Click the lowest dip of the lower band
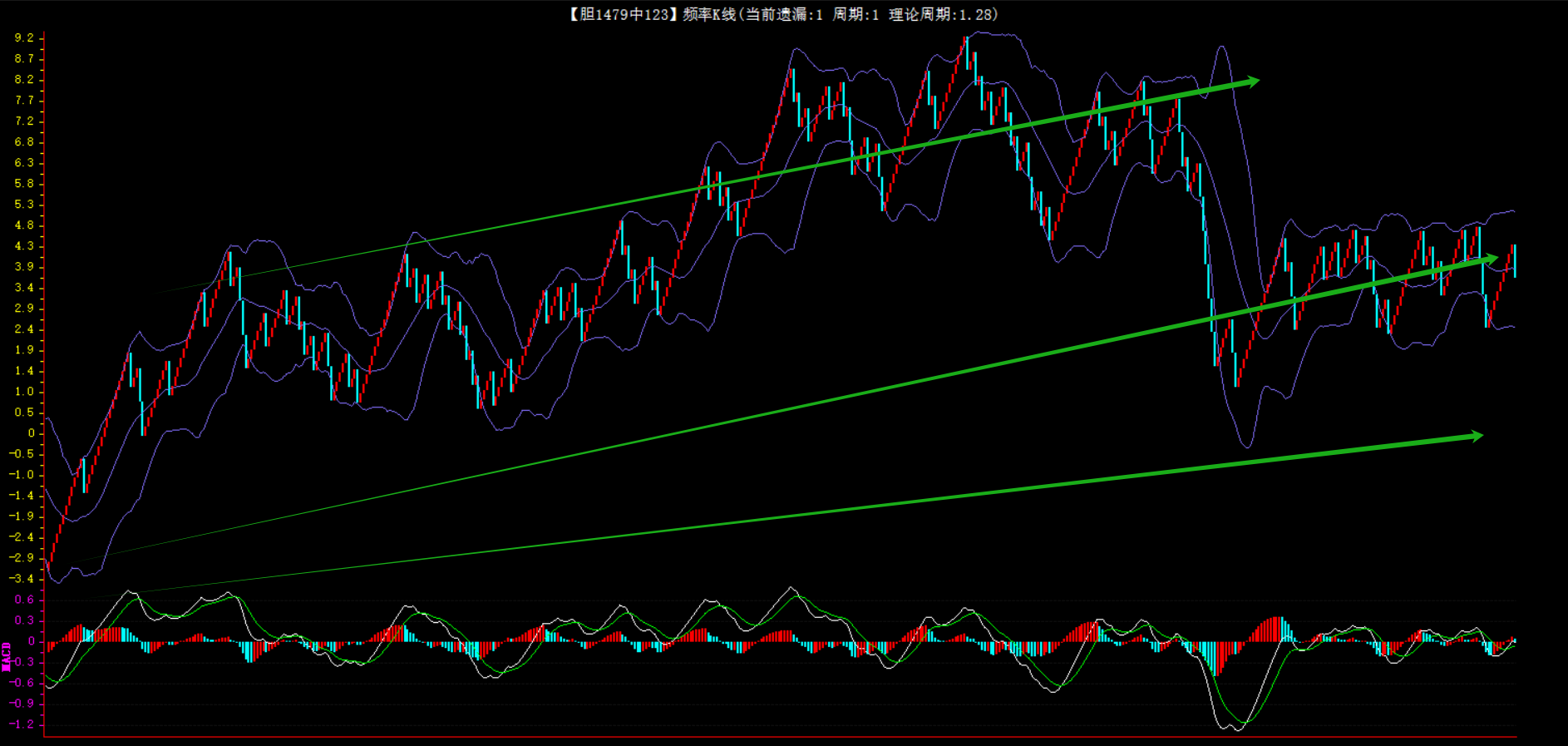The image size is (1568, 746). (1246, 447)
